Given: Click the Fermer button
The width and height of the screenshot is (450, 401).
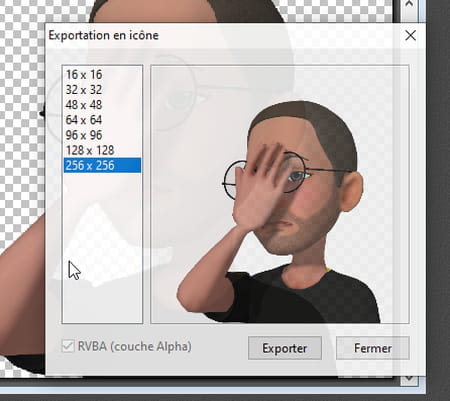Looking at the screenshot, I should [373, 348].
